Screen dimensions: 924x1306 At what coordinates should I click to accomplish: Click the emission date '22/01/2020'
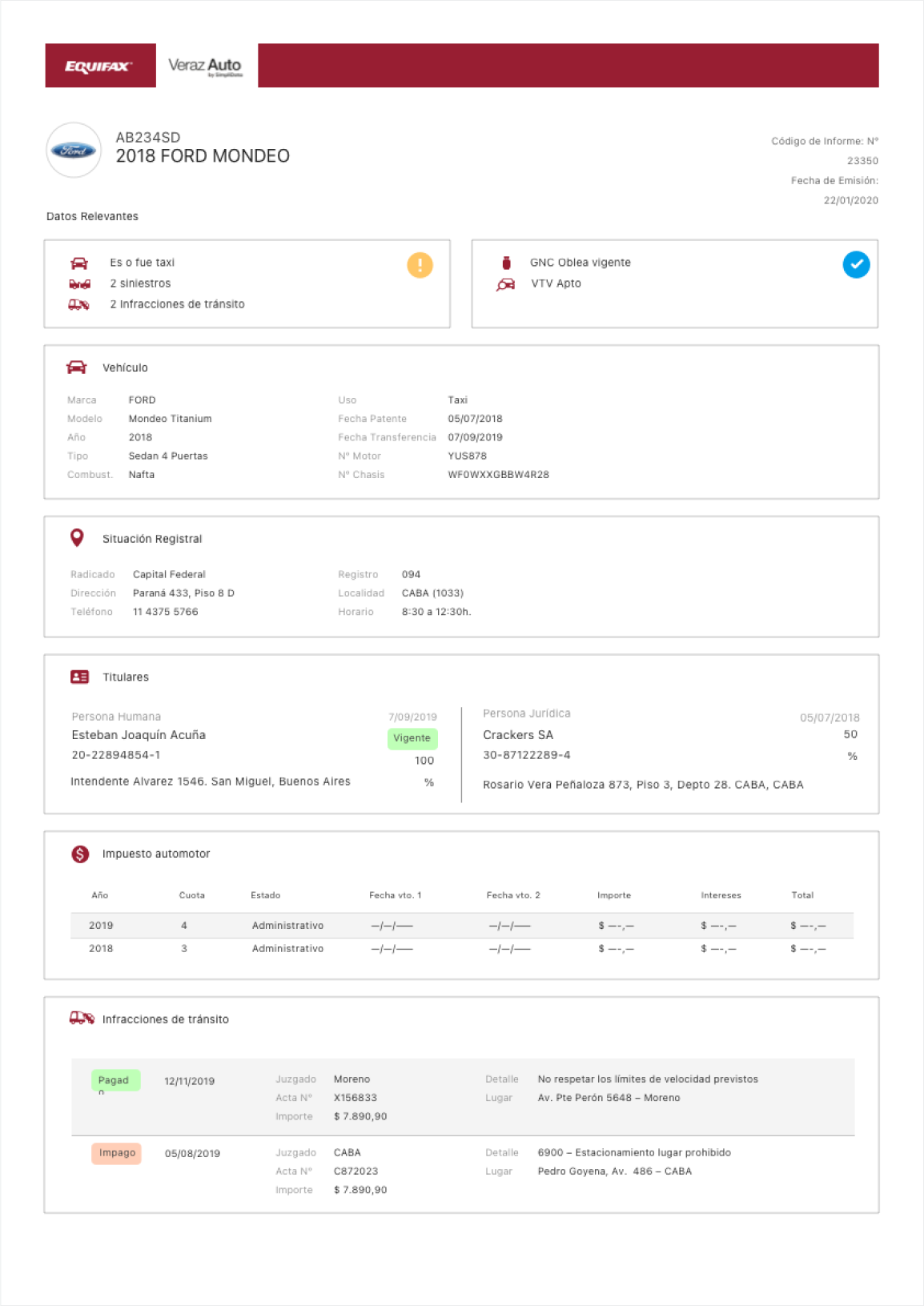coord(851,200)
